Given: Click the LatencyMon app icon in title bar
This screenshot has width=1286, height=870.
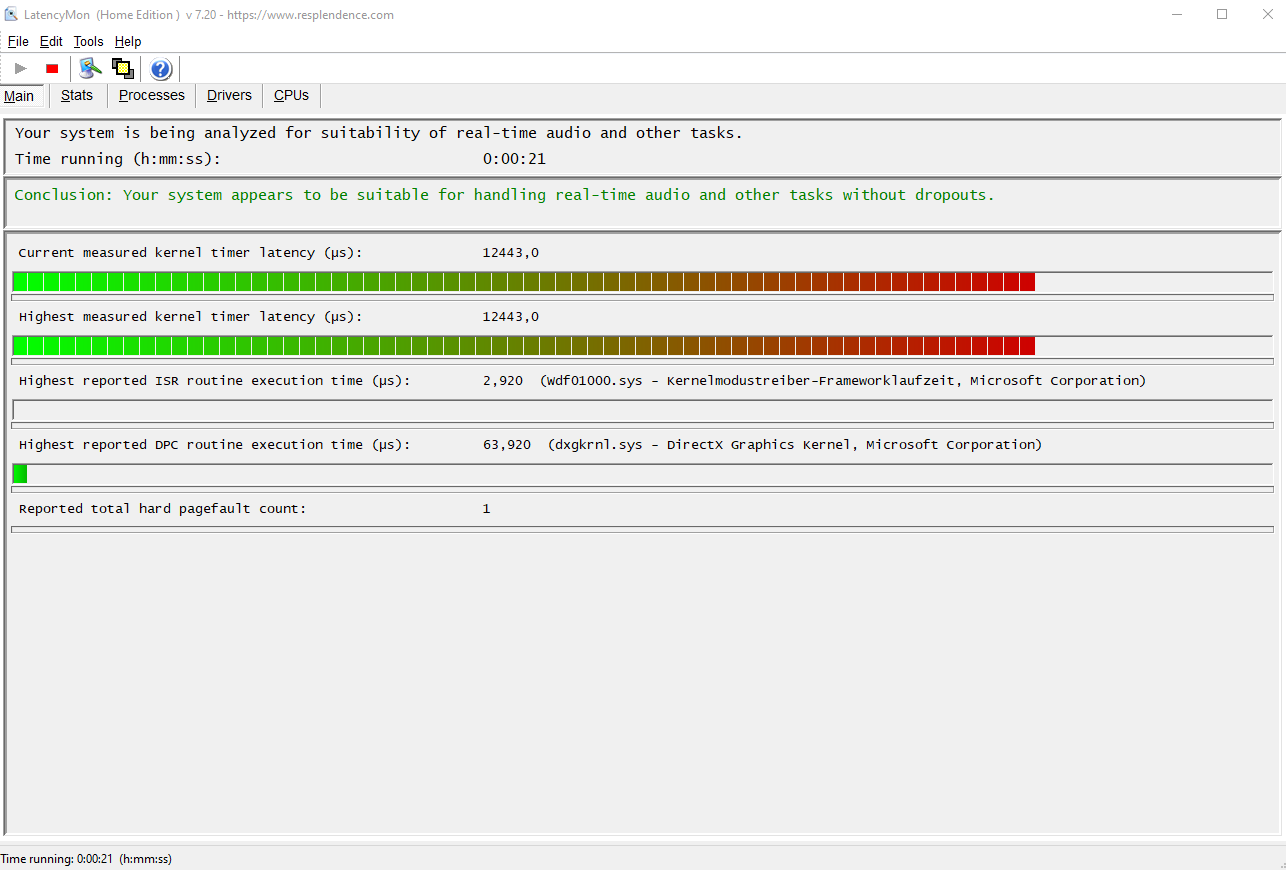Looking at the screenshot, I should [x=11, y=15].
